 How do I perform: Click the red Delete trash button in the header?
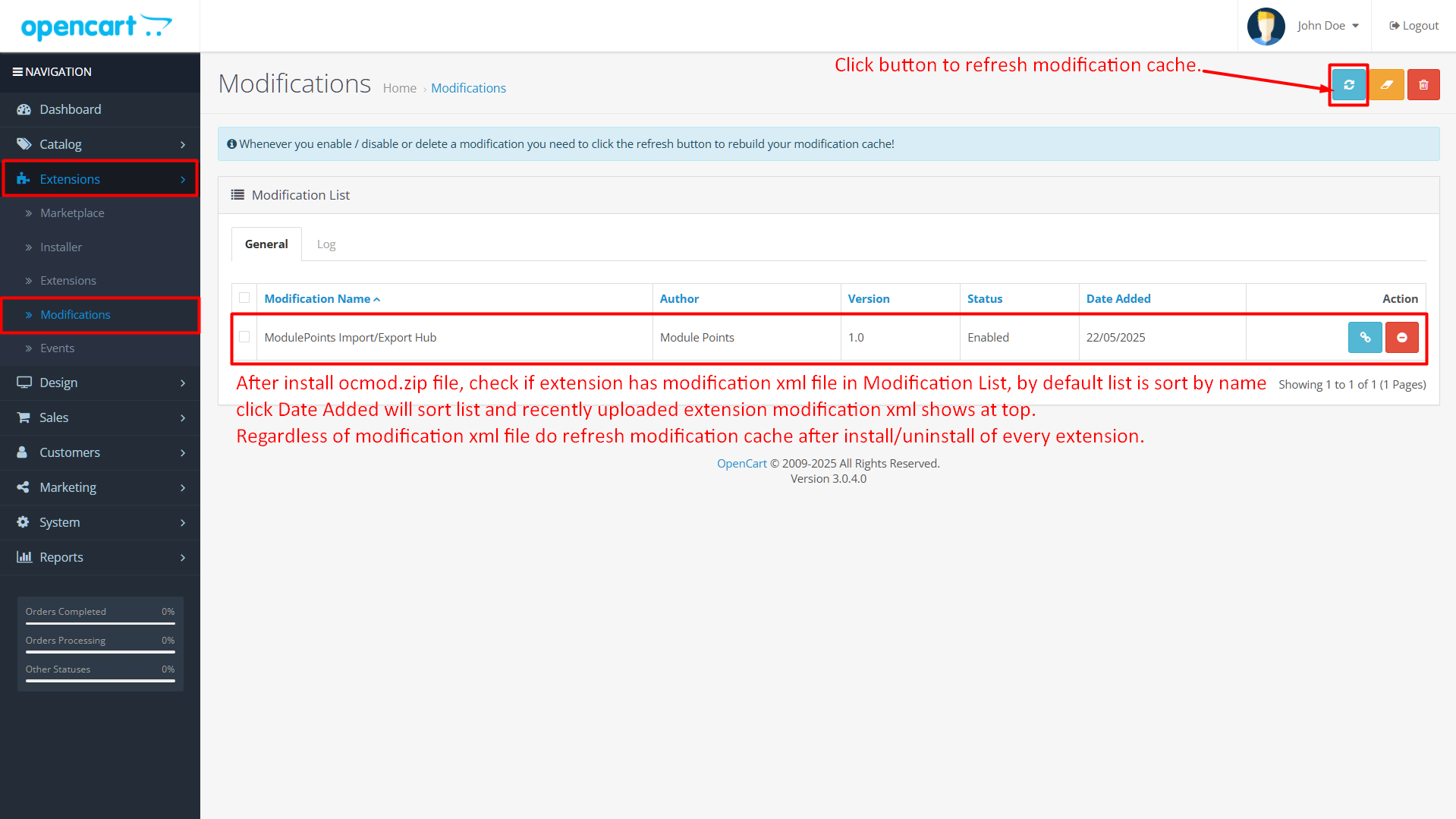pyautogui.click(x=1423, y=85)
